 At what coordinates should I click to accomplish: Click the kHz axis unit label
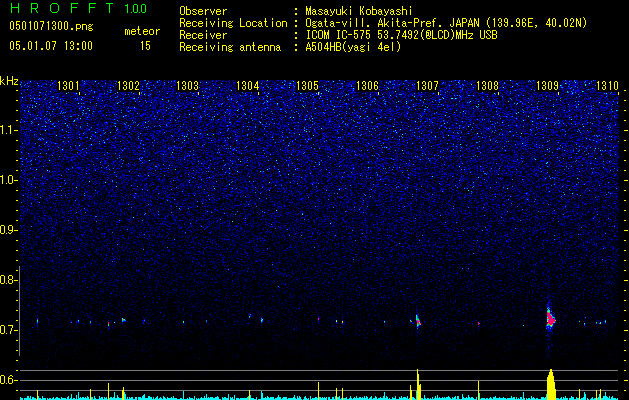9,82
